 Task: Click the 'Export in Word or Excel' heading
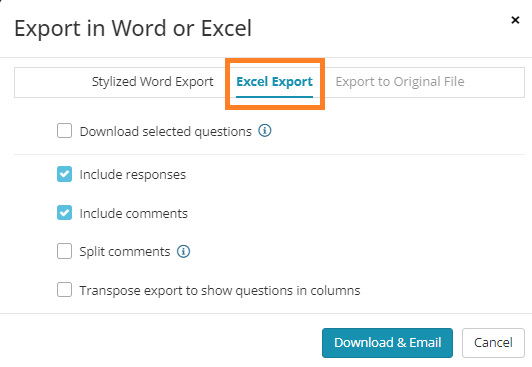click(x=133, y=28)
